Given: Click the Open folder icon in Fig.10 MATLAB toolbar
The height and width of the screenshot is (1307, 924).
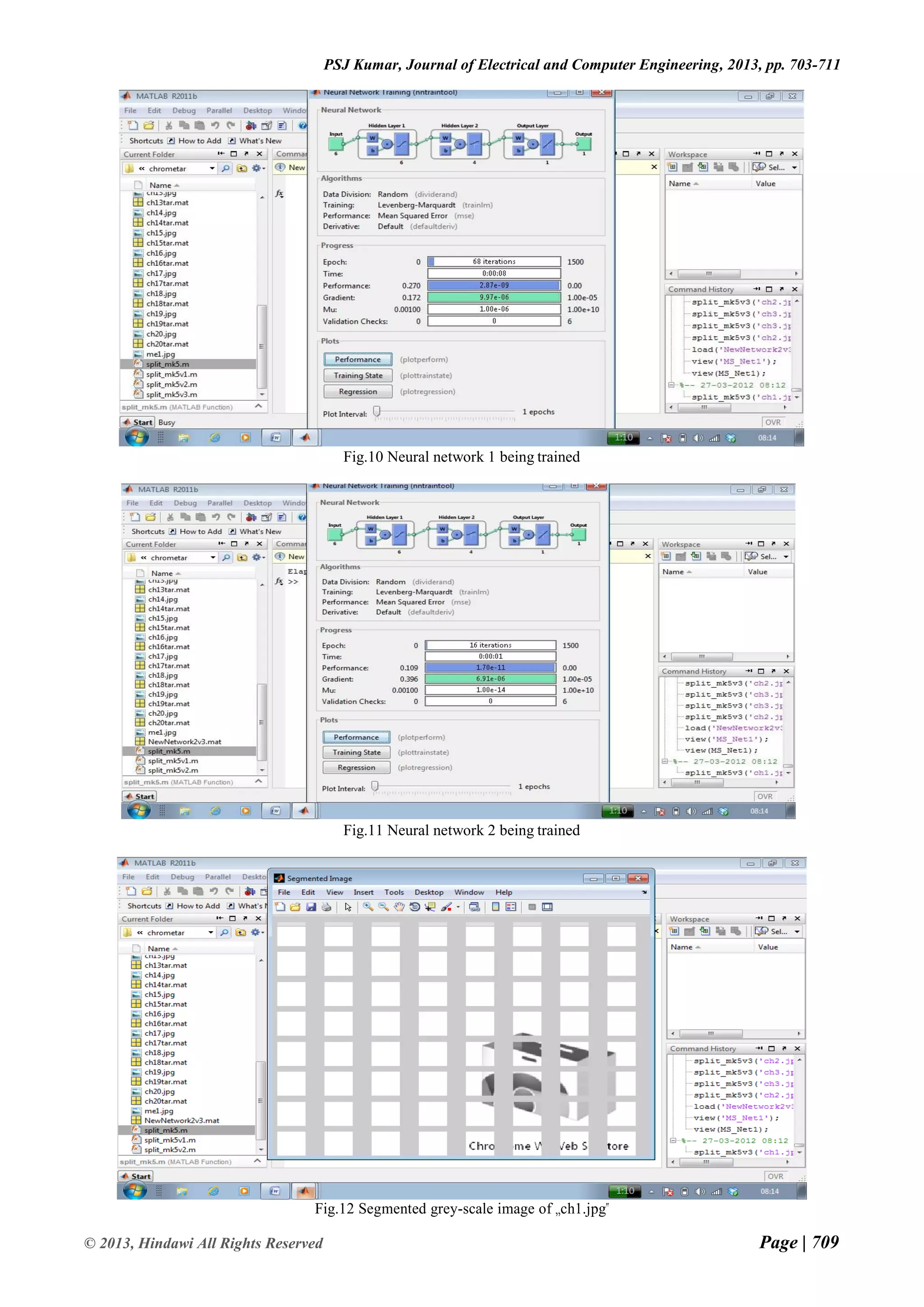Looking at the screenshot, I should point(148,125).
